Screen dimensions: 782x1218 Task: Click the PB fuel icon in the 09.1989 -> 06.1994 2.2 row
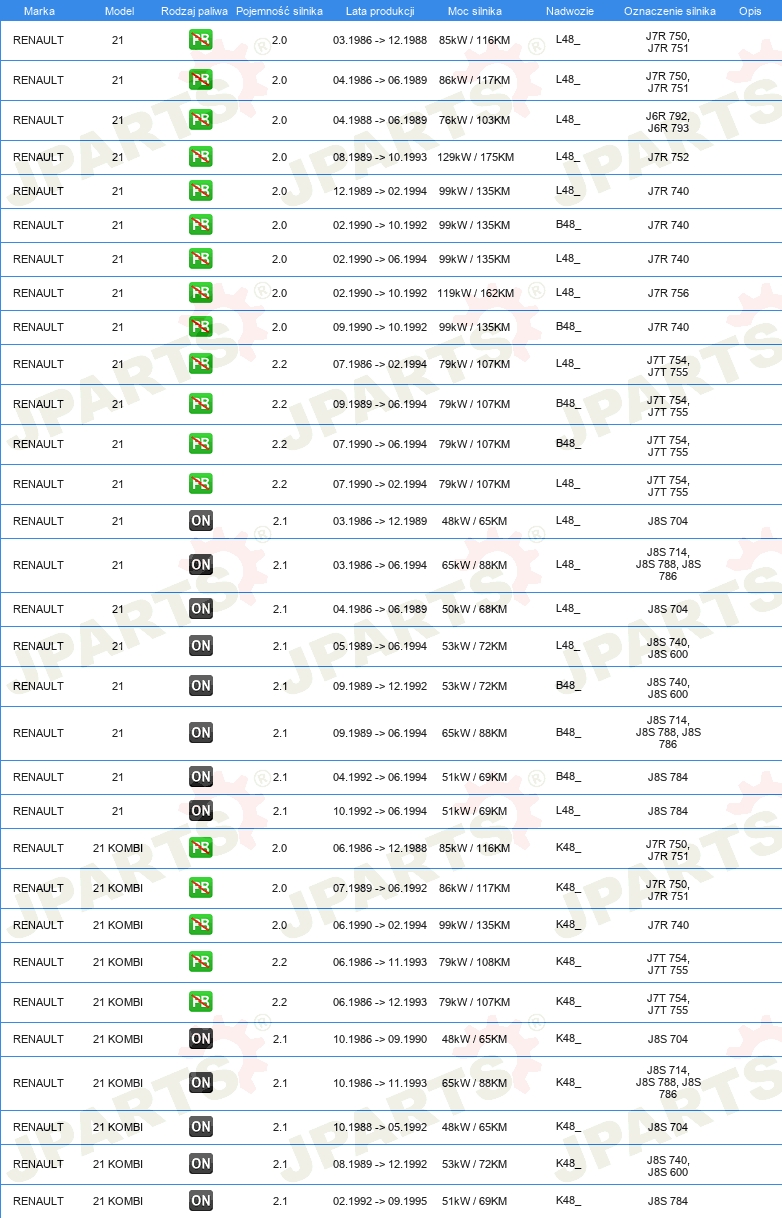tap(201, 404)
